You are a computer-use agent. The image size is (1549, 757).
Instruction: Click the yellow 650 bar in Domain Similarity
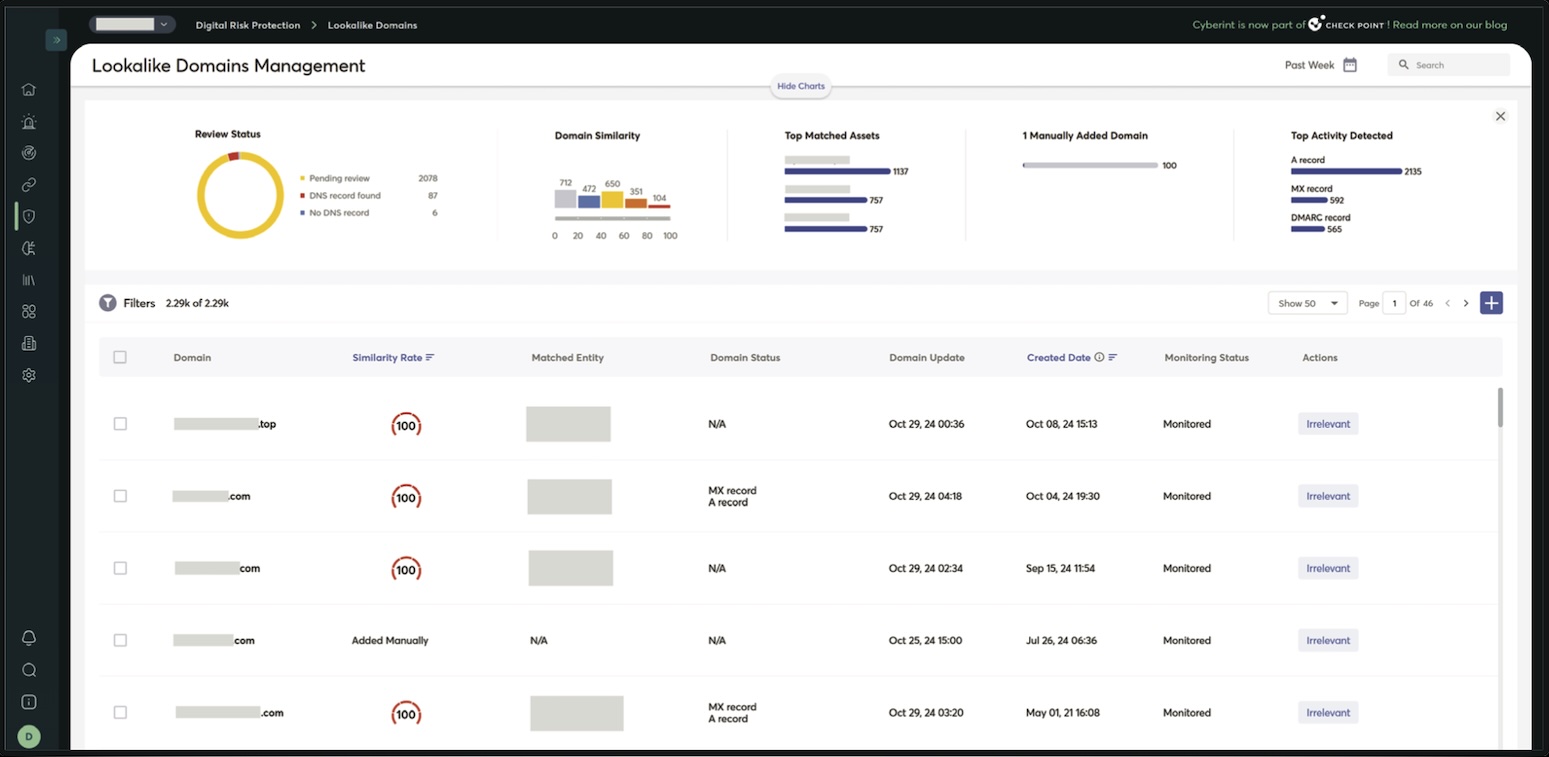613,200
